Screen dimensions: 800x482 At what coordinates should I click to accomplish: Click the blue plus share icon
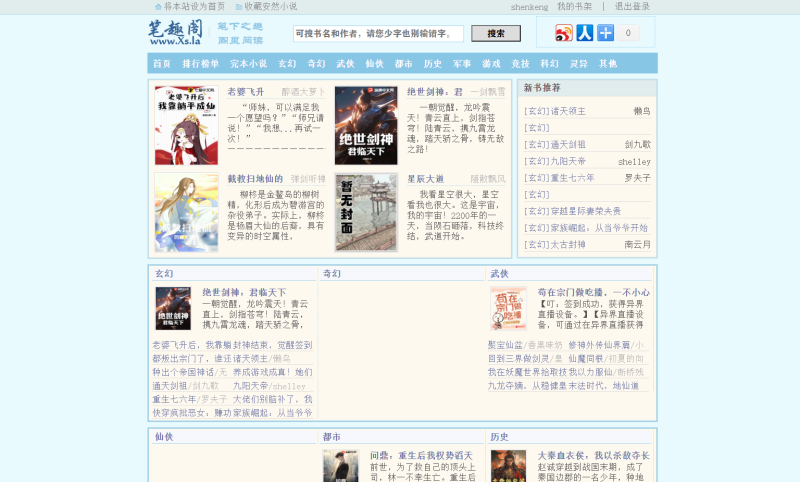pos(606,33)
